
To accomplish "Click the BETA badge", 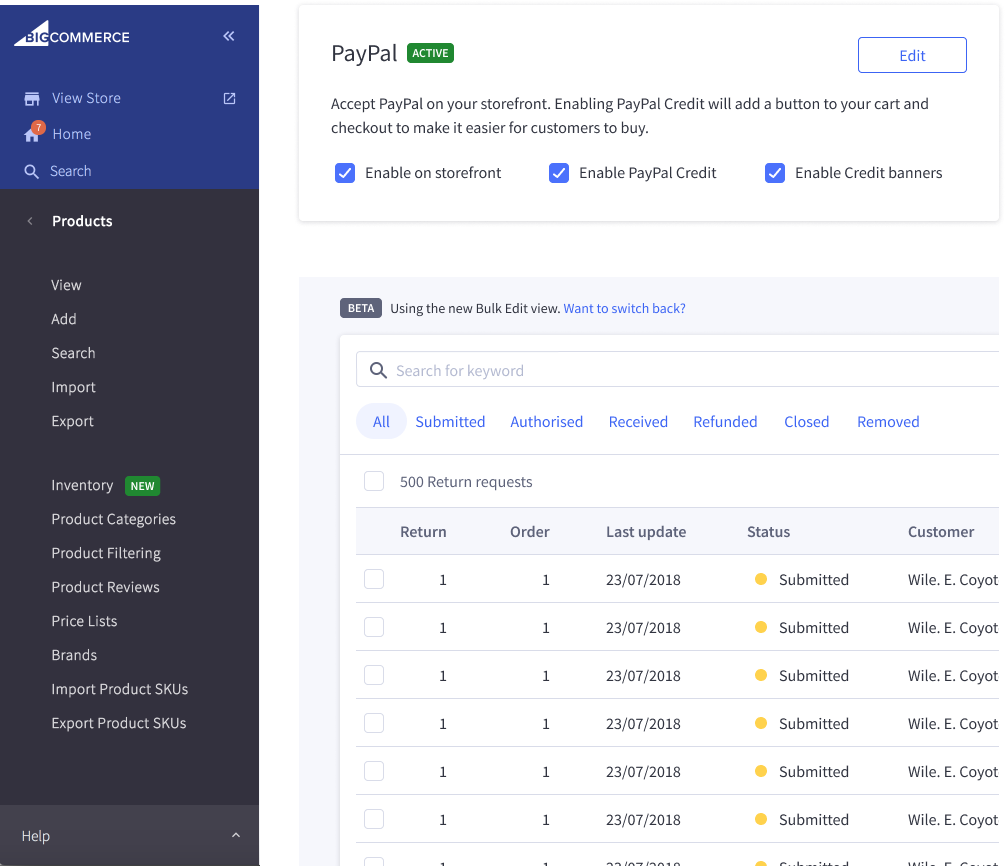I will [361, 308].
